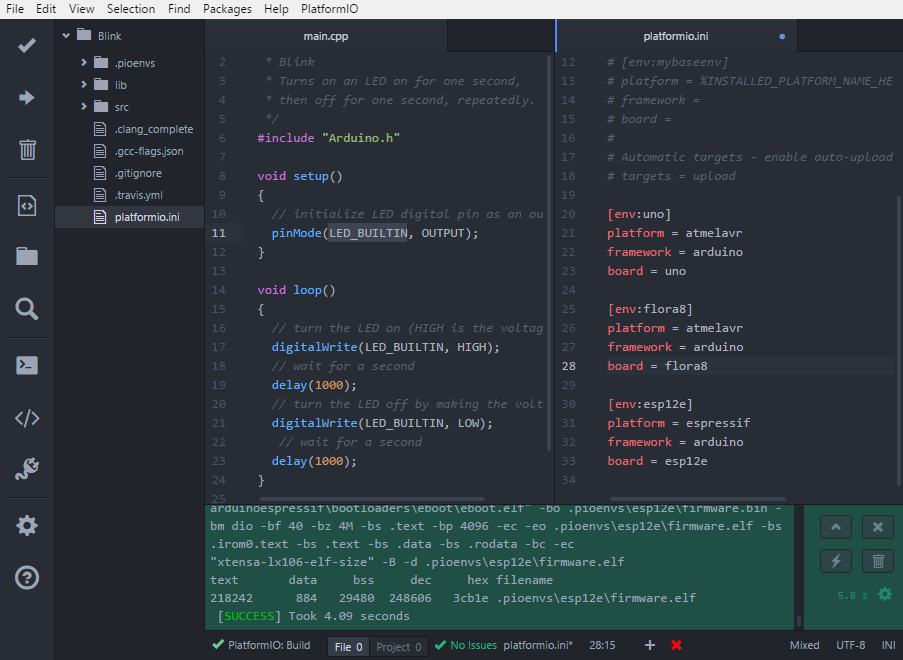Click the Serial Monitor plug icon

coord(27,469)
